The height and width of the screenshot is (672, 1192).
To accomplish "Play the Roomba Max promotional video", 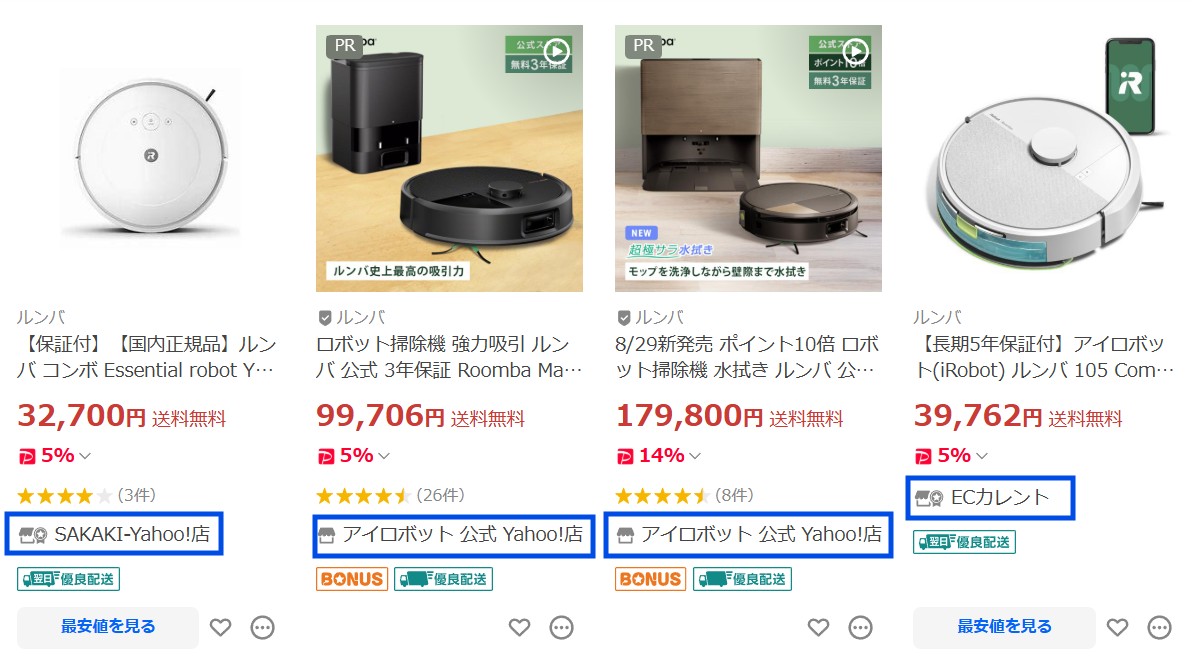I will (x=556, y=48).
